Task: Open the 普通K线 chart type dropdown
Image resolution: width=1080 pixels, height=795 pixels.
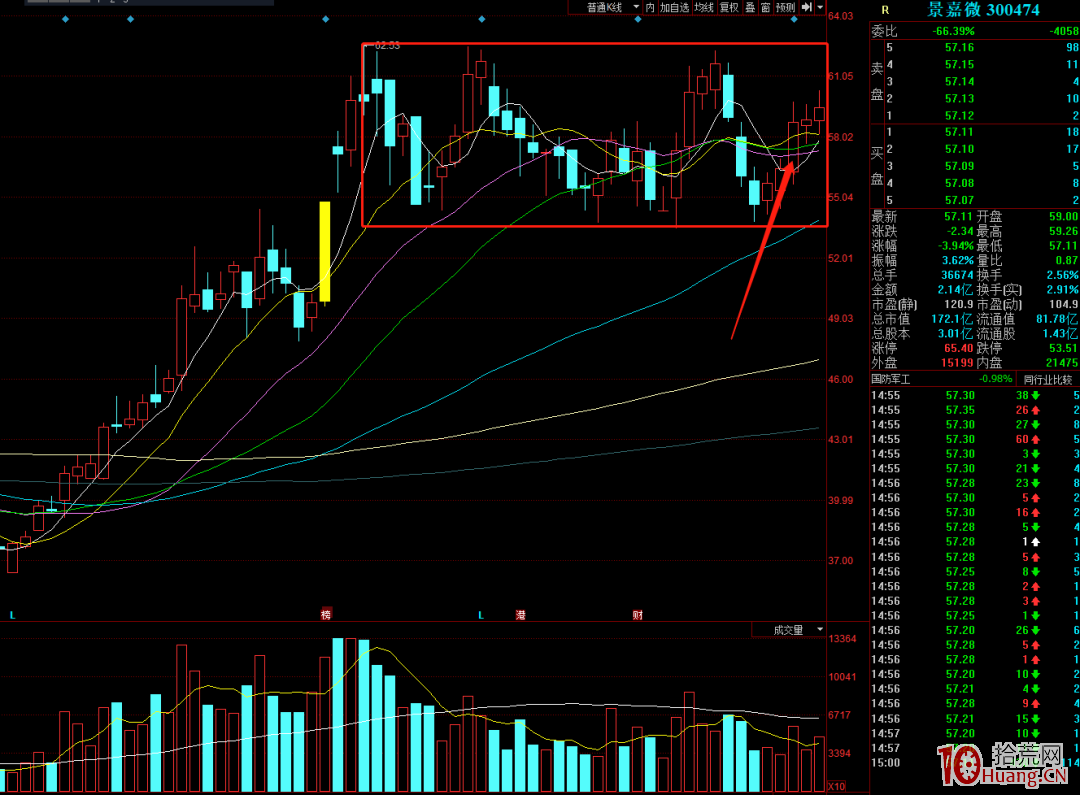Action: click(612, 8)
